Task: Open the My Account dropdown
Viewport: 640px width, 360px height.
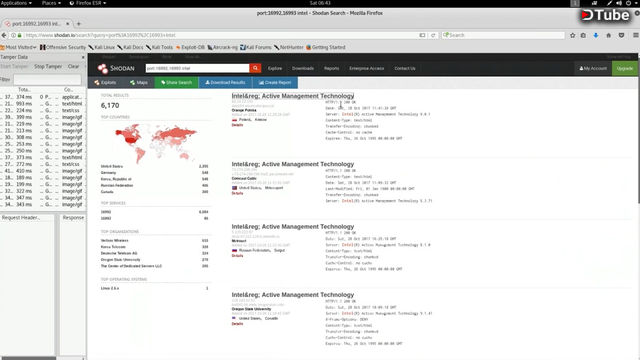Action: [x=593, y=68]
